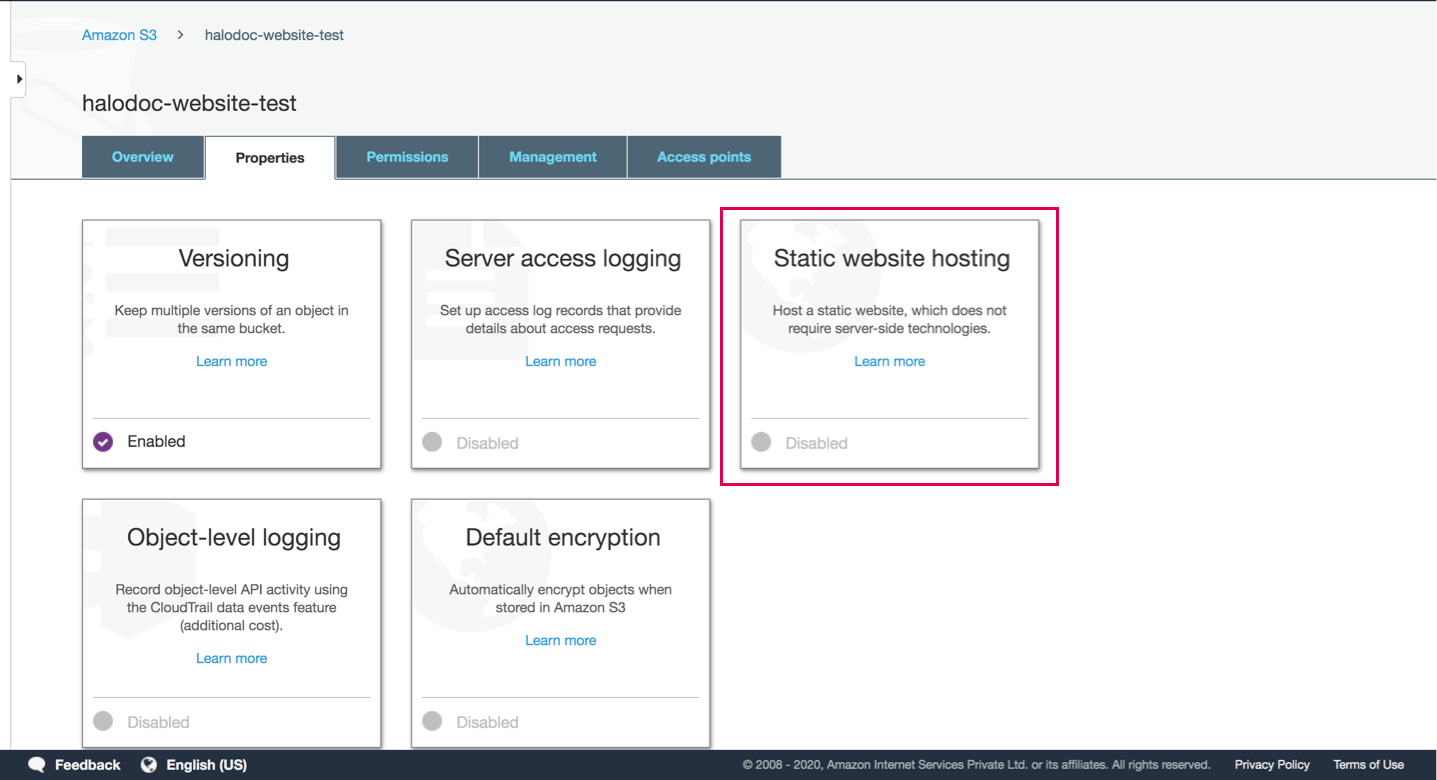Click the purple Enabled checkmark on Versioning

tap(103, 442)
